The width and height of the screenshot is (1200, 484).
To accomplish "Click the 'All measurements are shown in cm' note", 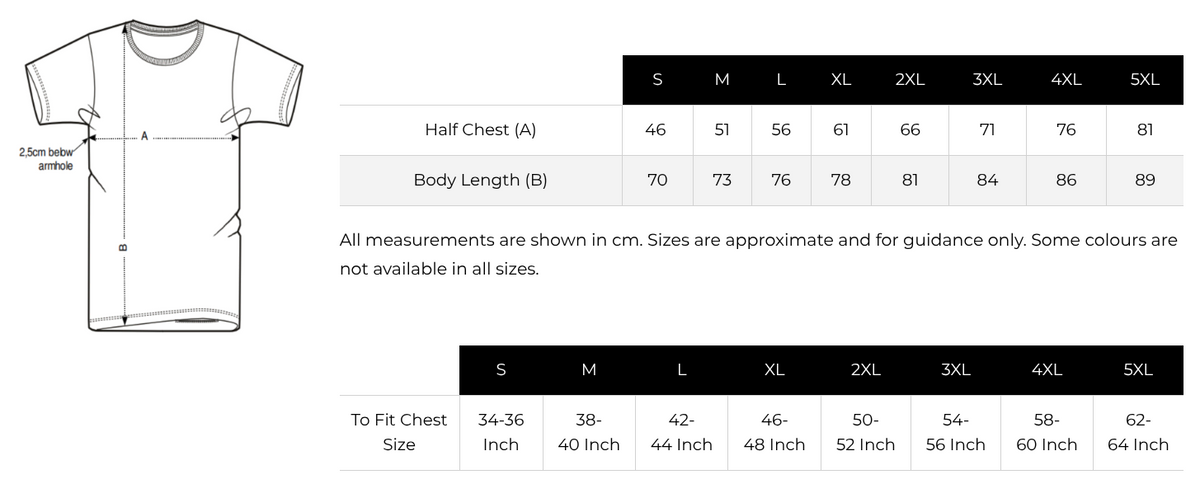I will click(758, 255).
